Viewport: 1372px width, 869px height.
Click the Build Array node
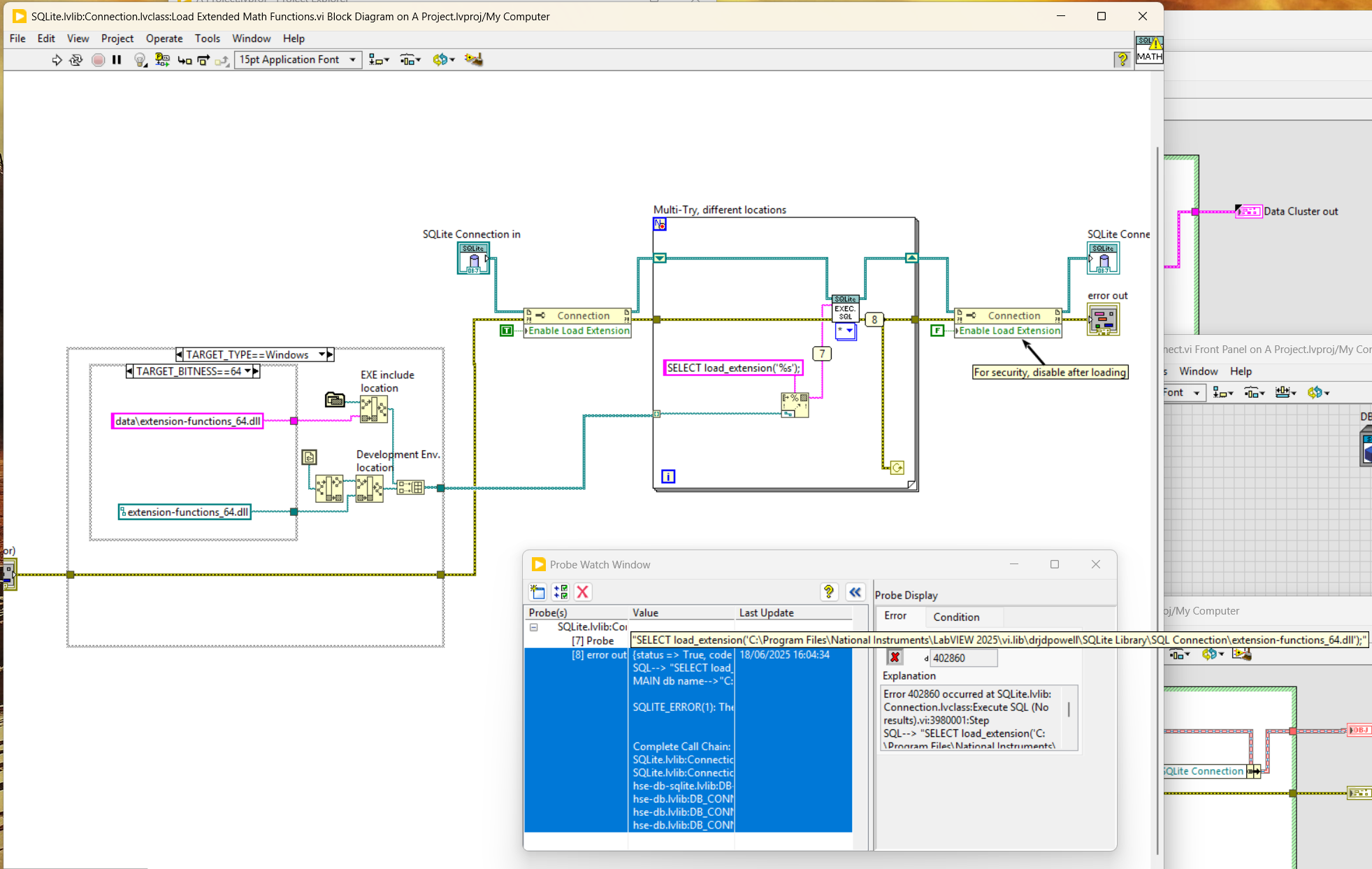(x=410, y=487)
